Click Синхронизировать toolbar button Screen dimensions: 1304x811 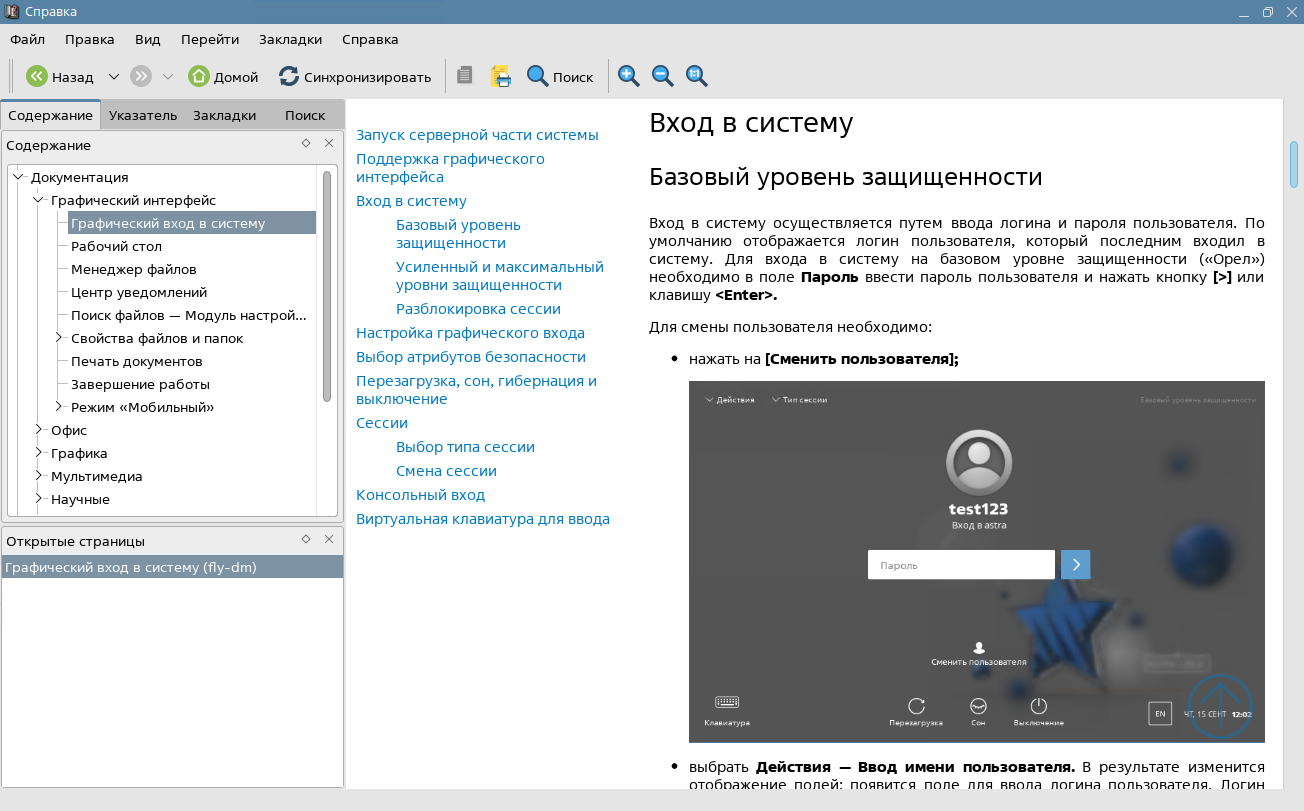(x=355, y=76)
